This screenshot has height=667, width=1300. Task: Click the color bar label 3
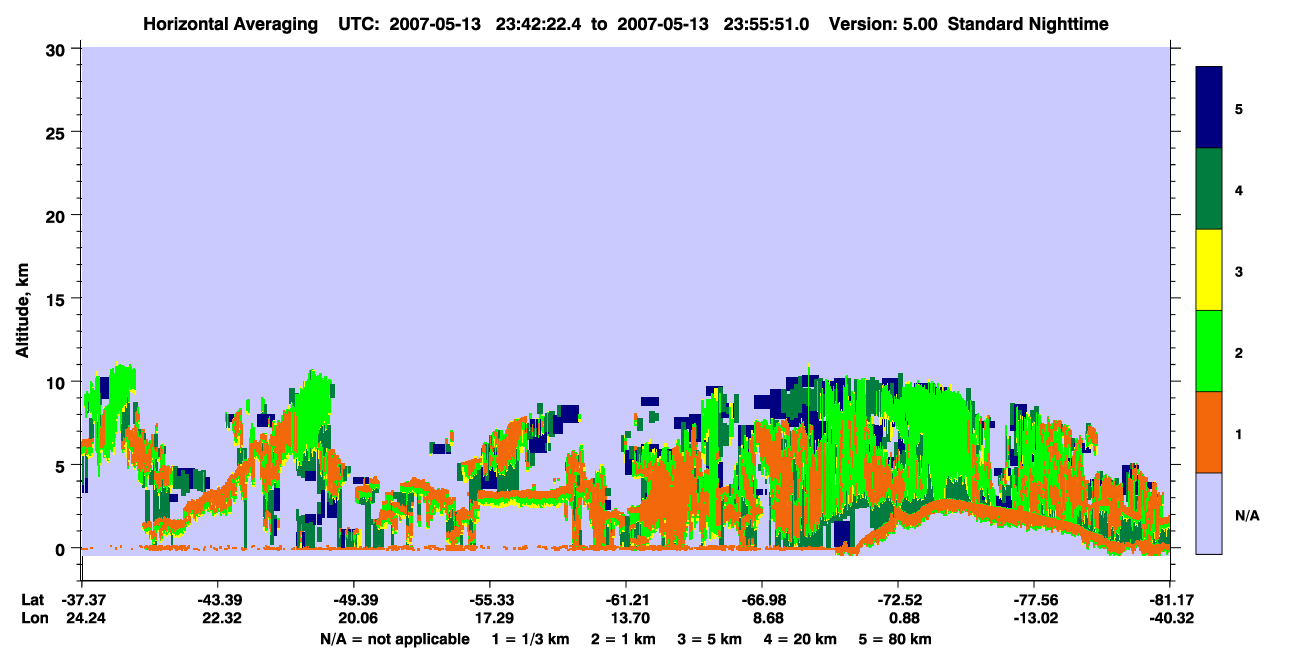click(x=1239, y=270)
